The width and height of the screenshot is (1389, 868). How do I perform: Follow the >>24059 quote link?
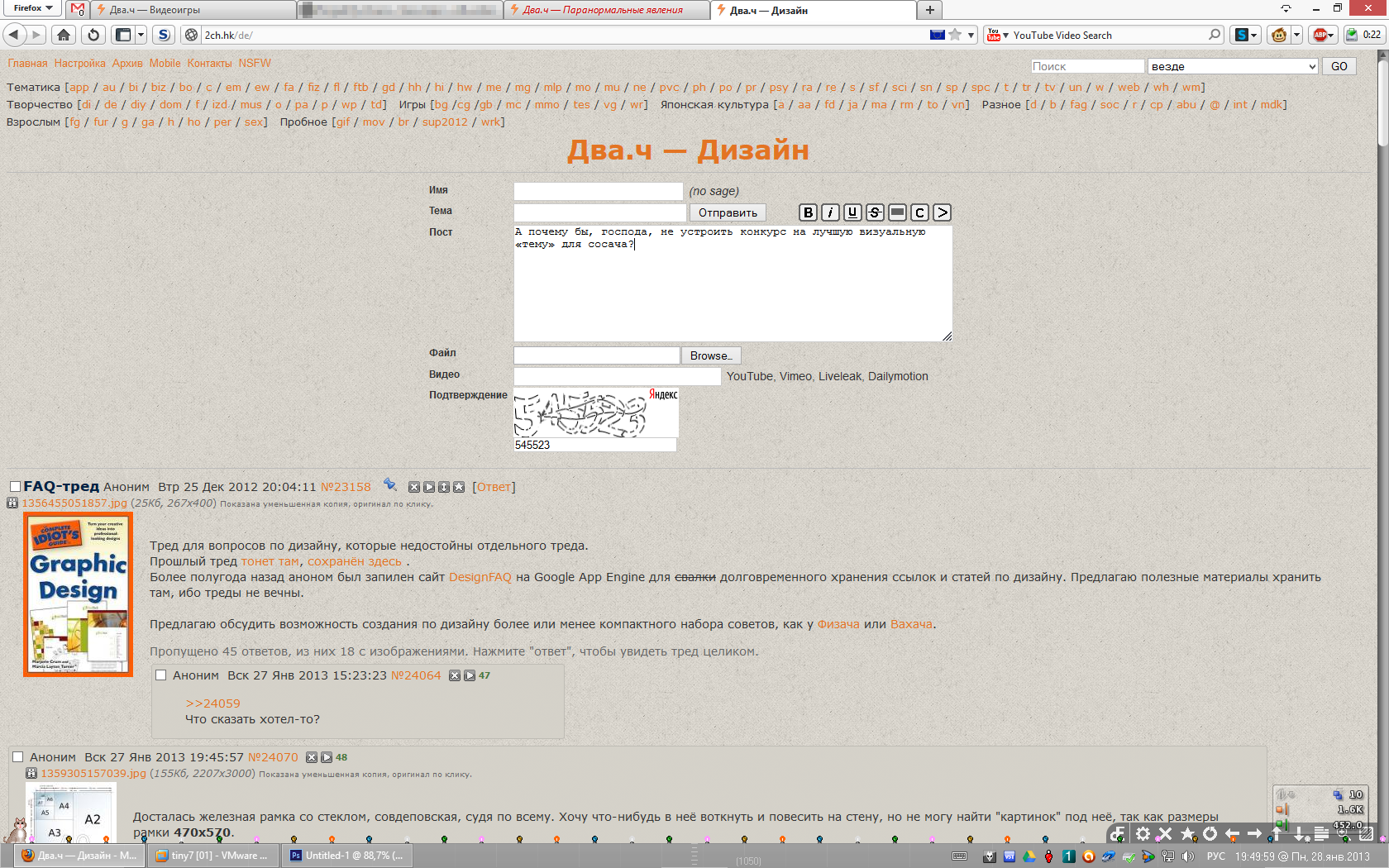click(x=212, y=703)
